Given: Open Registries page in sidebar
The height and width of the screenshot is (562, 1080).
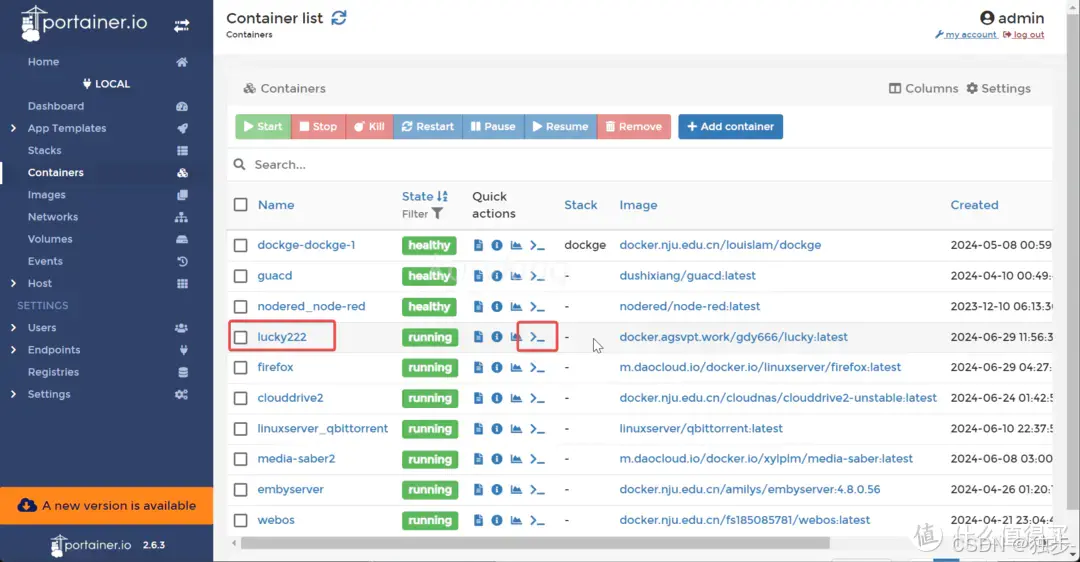Looking at the screenshot, I should pyautogui.click(x=53, y=372).
